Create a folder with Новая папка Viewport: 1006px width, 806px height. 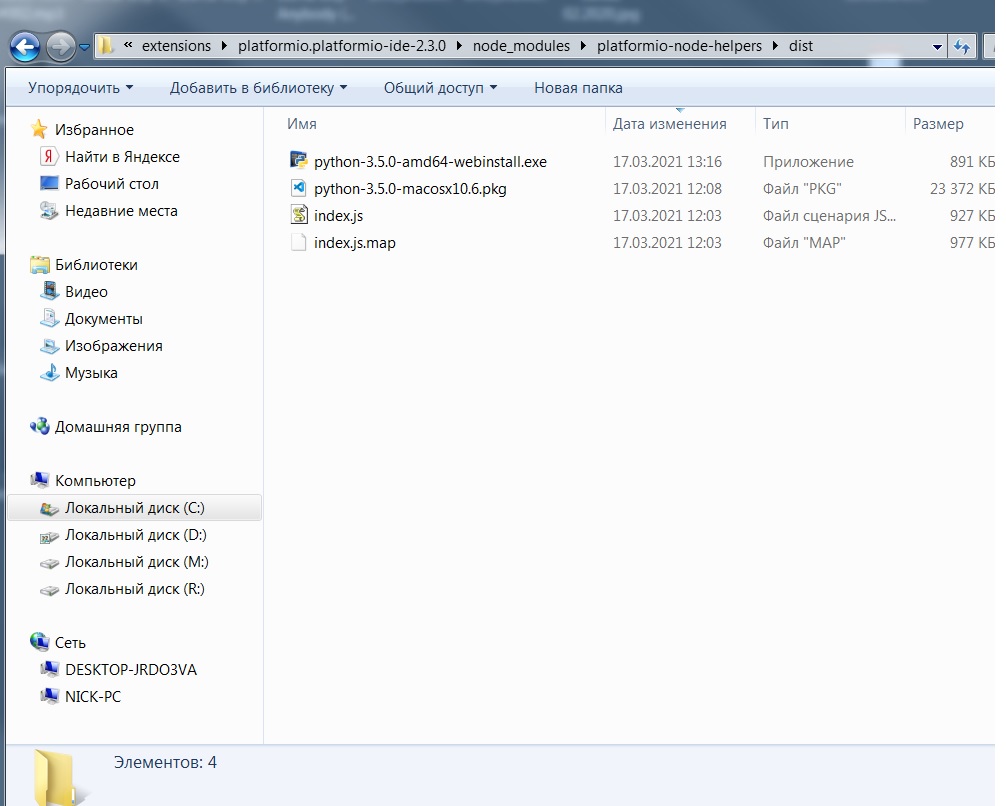click(578, 88)
